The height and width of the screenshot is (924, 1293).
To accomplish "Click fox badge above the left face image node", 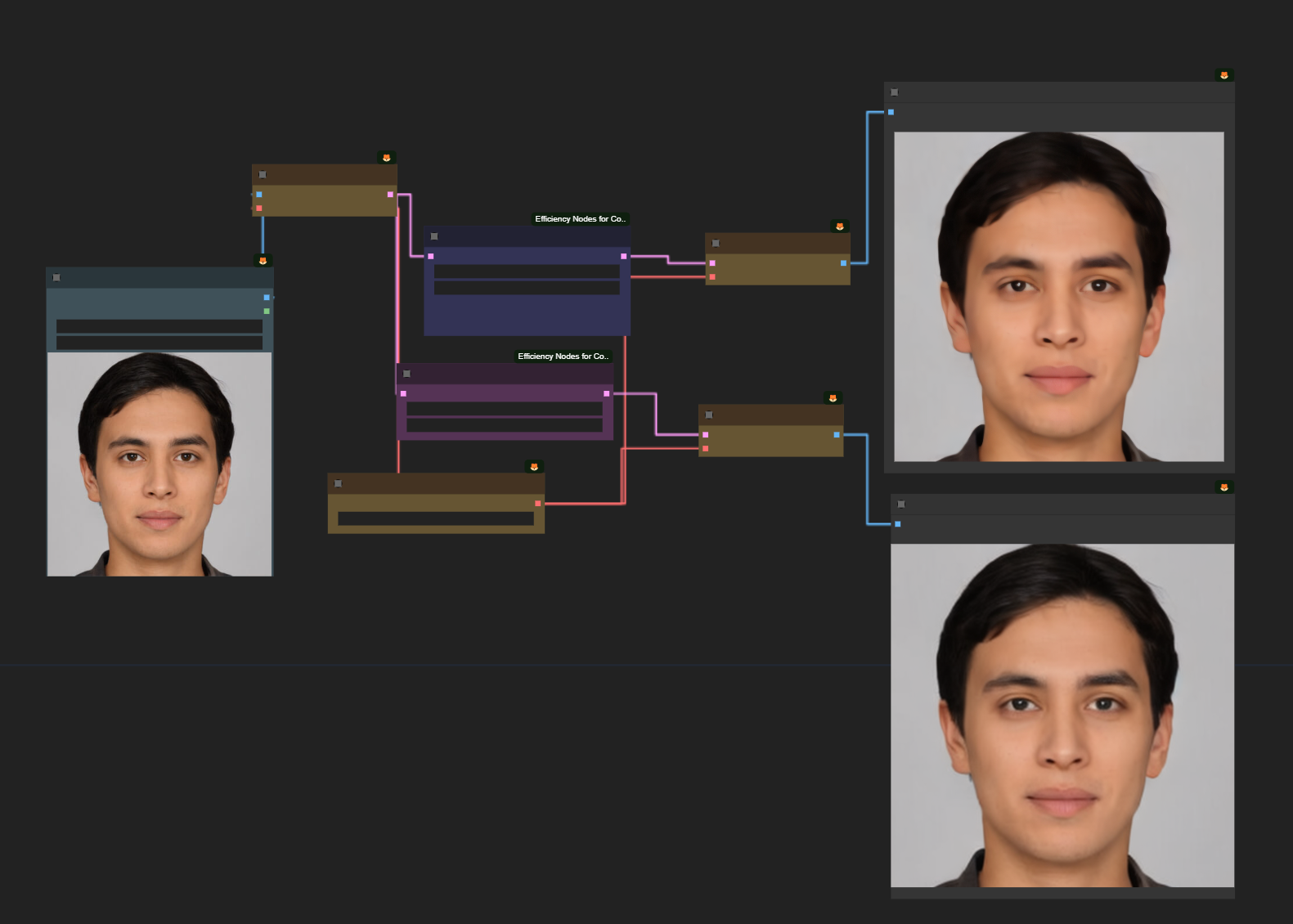I will pyautogui.click(x=263, y=261).
